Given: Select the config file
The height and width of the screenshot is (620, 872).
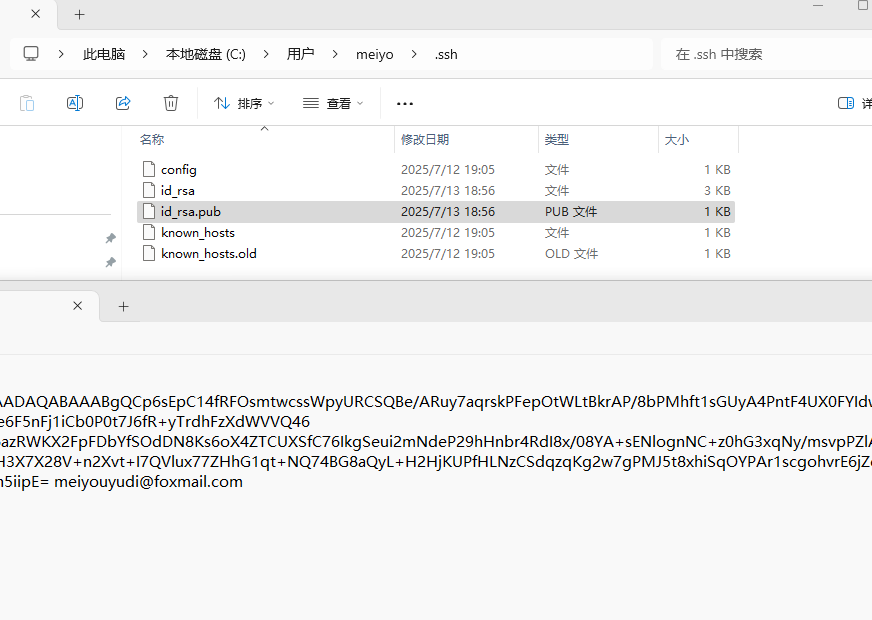Looking at the screenshot, I should pyautogui.click(x=436, y=170).
